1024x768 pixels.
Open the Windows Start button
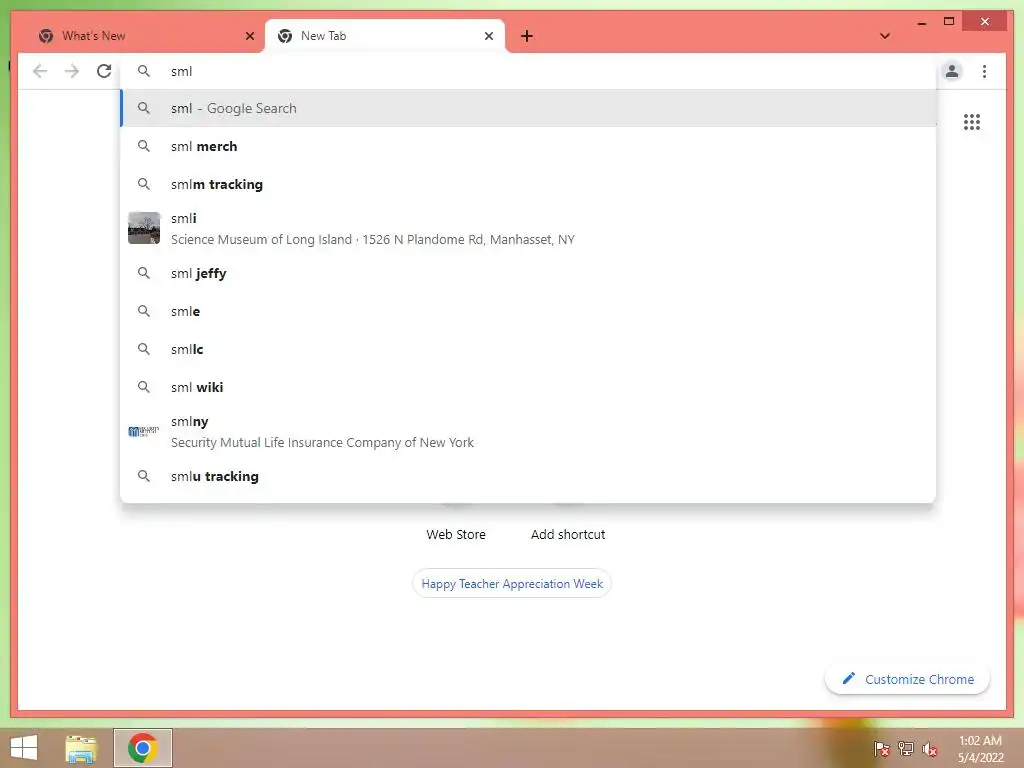pyautogui.click(x=24, y=747)
